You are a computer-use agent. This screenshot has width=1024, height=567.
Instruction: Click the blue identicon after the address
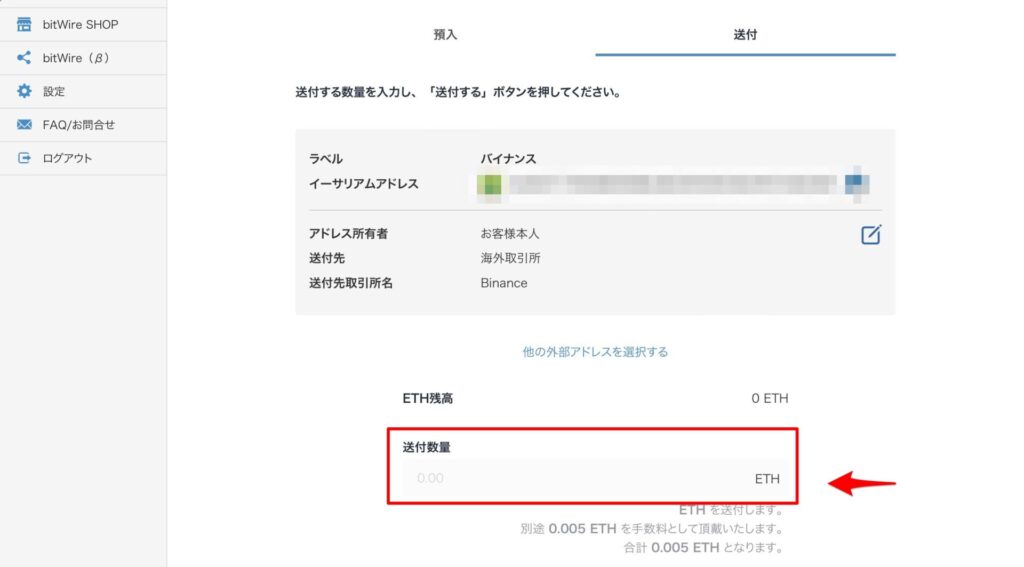[856, 183]
